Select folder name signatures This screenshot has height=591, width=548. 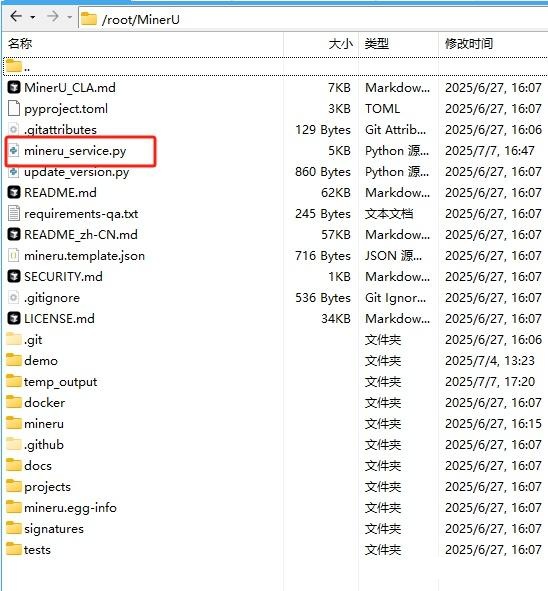(54, 529)
